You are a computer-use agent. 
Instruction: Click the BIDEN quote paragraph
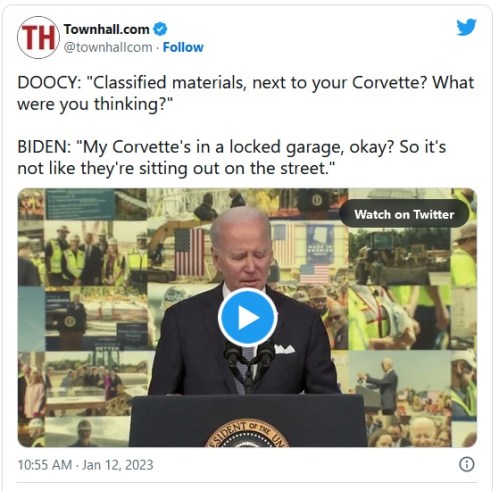(x=232, y=157)
